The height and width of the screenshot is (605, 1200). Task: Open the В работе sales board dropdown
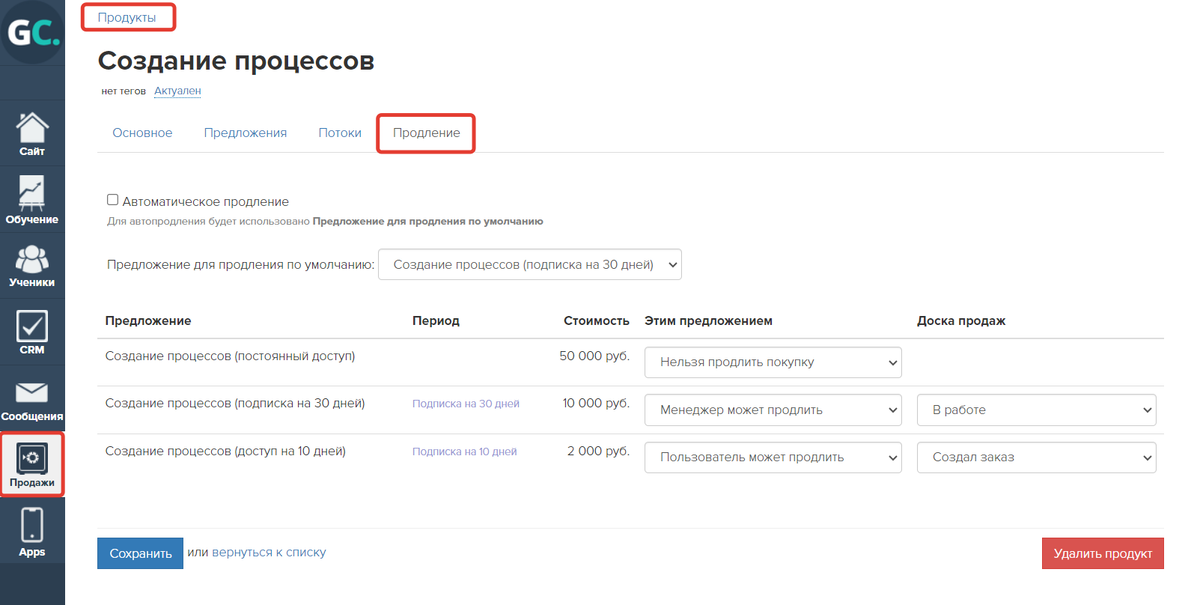(1036, 409)
